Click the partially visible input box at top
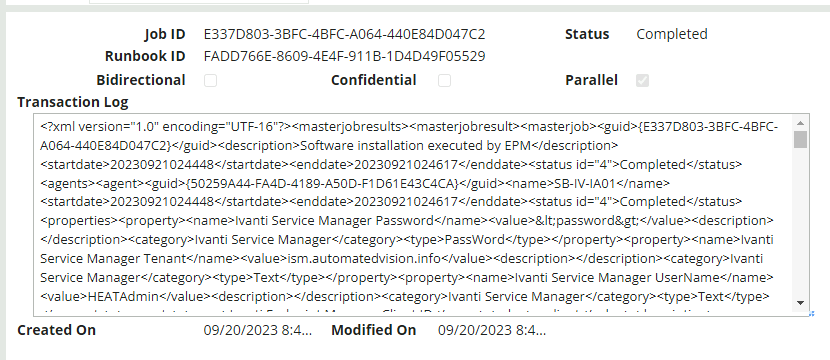 pos(199,2)
